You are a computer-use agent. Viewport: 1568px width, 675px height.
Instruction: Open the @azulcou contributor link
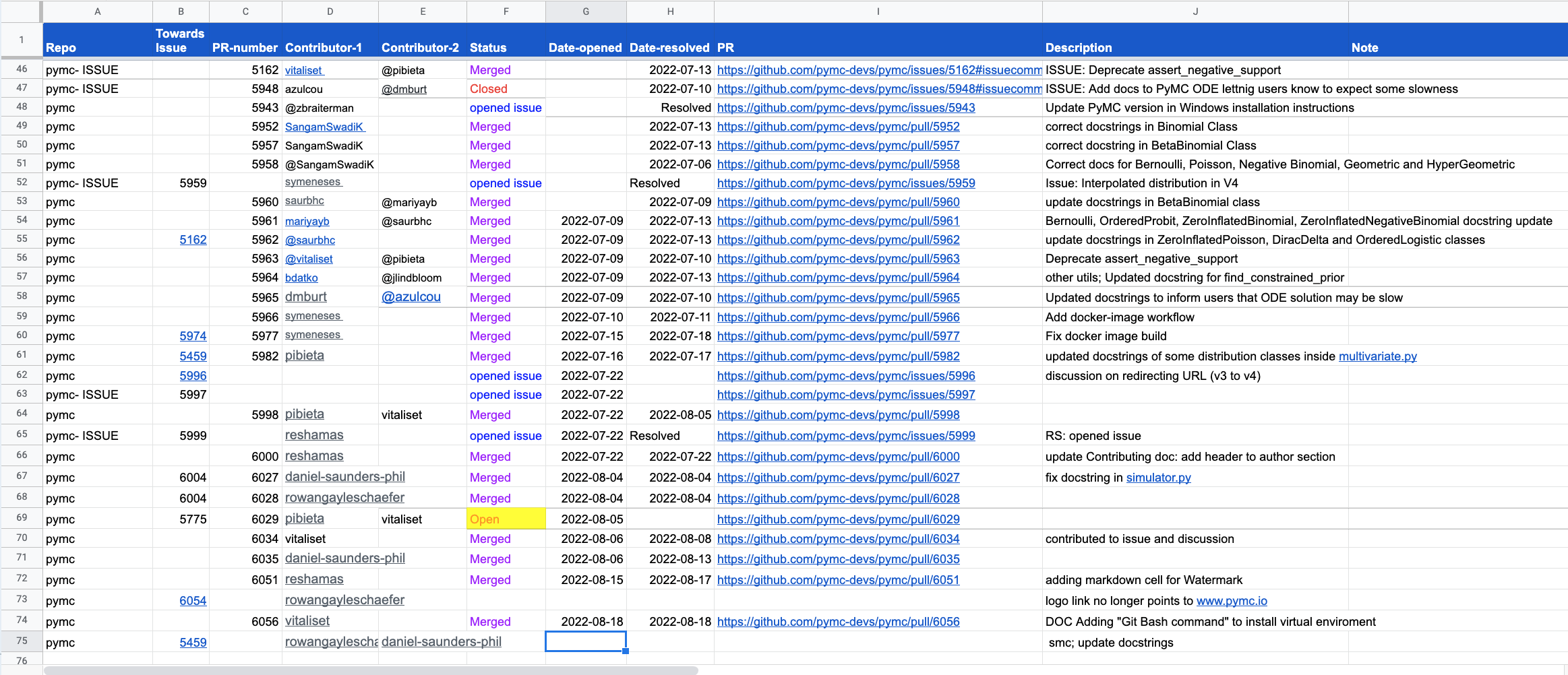pos(411,297)
